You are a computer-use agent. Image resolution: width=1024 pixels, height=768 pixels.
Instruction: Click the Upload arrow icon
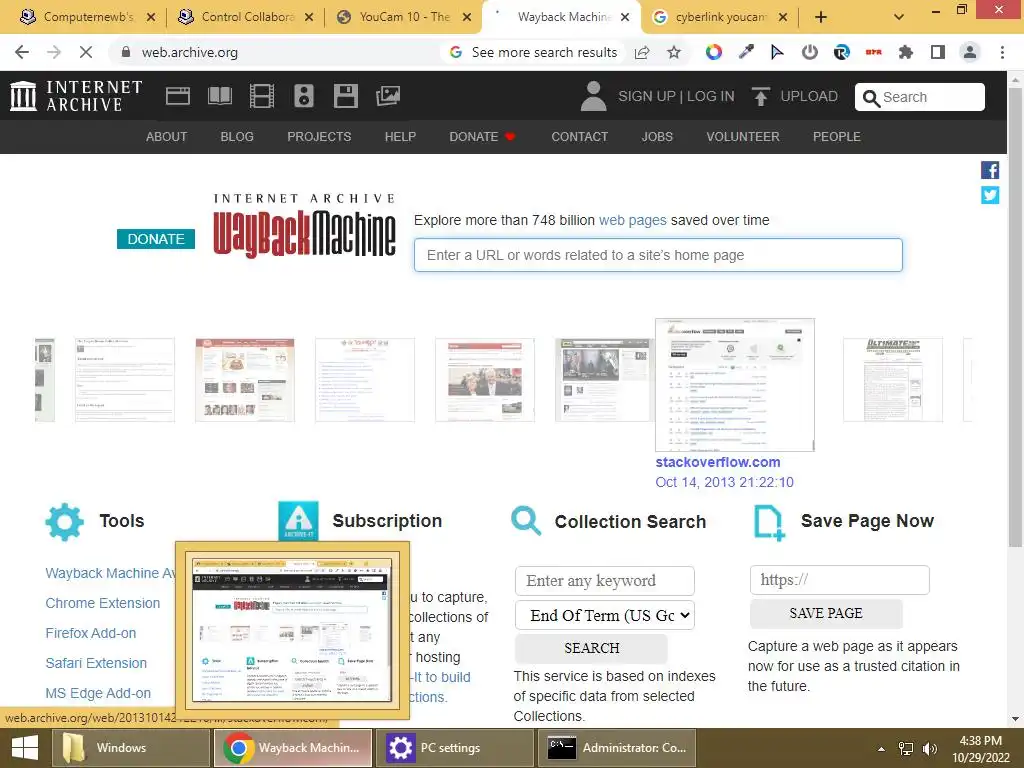[760, 97]
